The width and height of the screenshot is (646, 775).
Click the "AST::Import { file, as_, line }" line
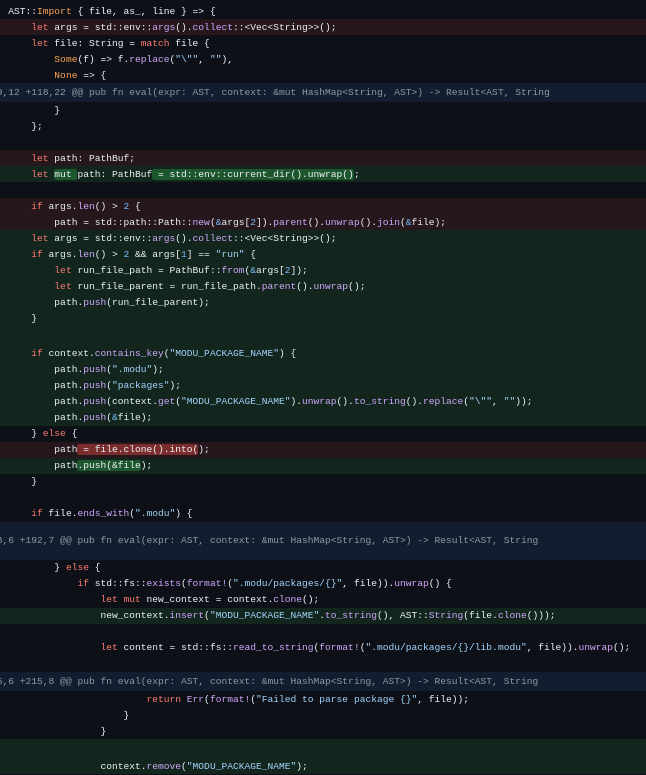[111, 11]
